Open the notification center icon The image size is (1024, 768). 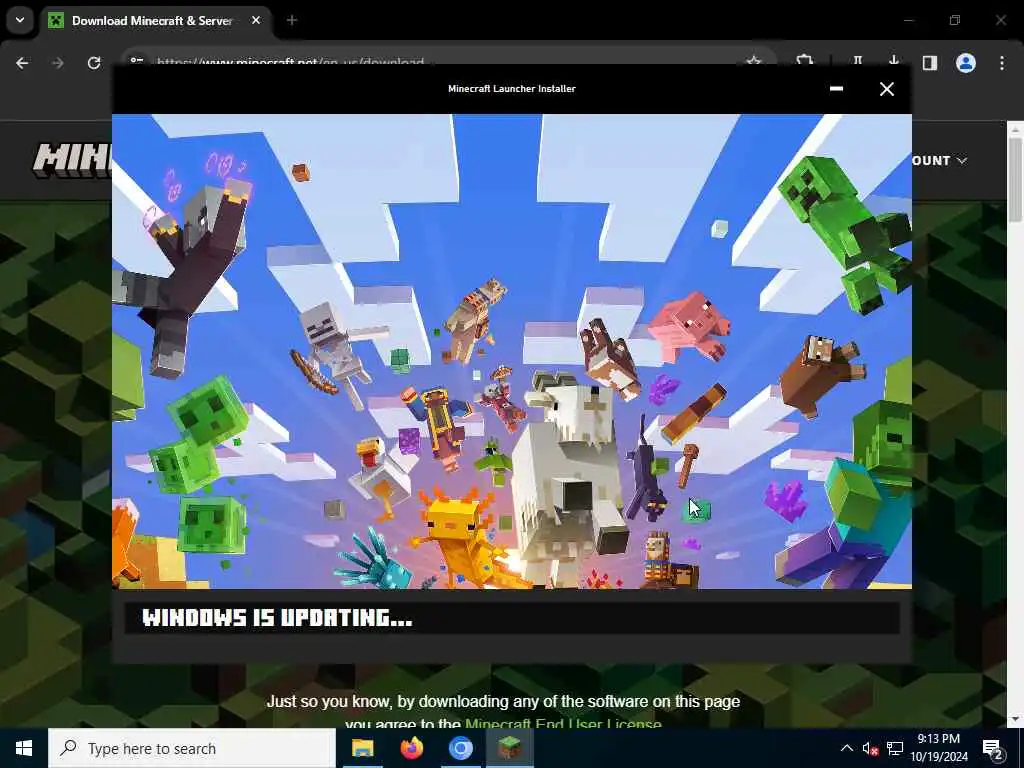point(993,748)
